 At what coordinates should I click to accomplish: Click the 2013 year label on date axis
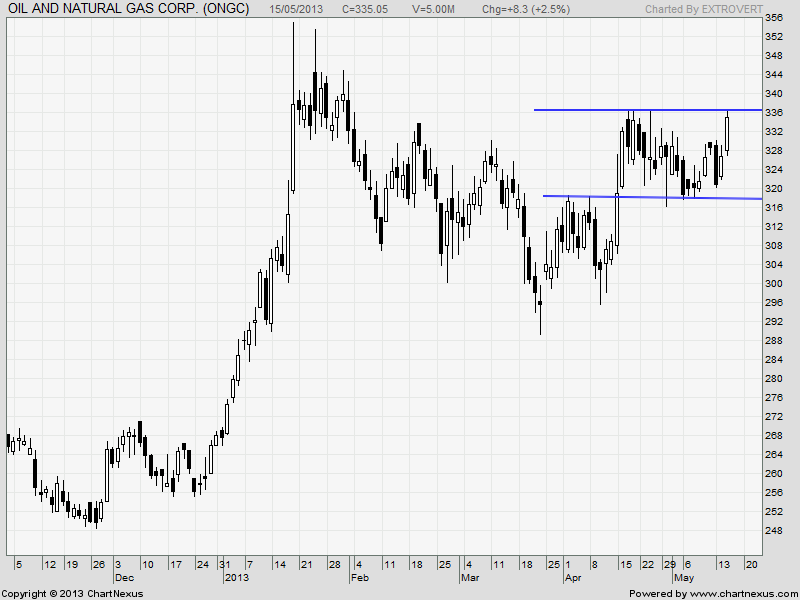pos(236,578)
